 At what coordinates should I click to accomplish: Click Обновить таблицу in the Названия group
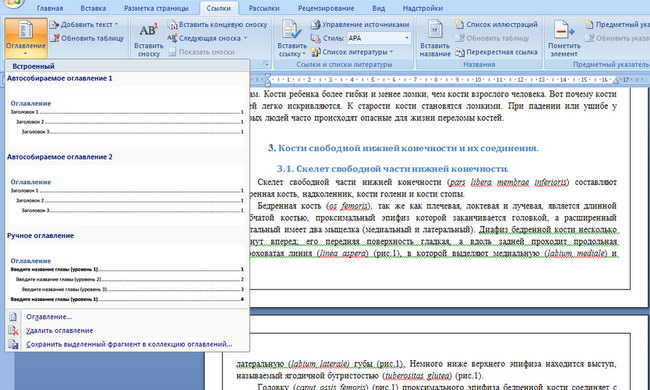[492, 39]
